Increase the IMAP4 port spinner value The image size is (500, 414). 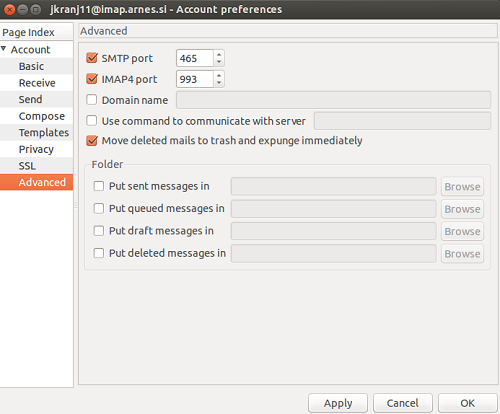point(219,75)
